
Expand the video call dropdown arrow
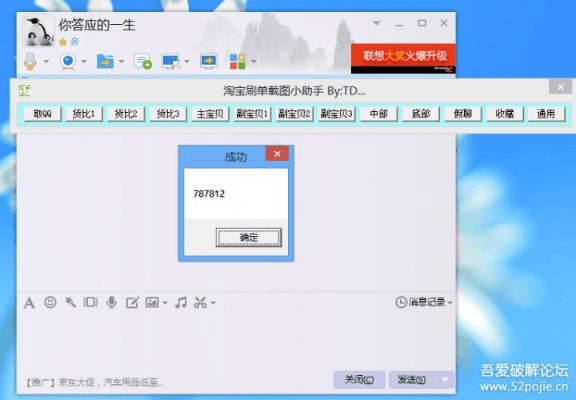click(84, 61)
